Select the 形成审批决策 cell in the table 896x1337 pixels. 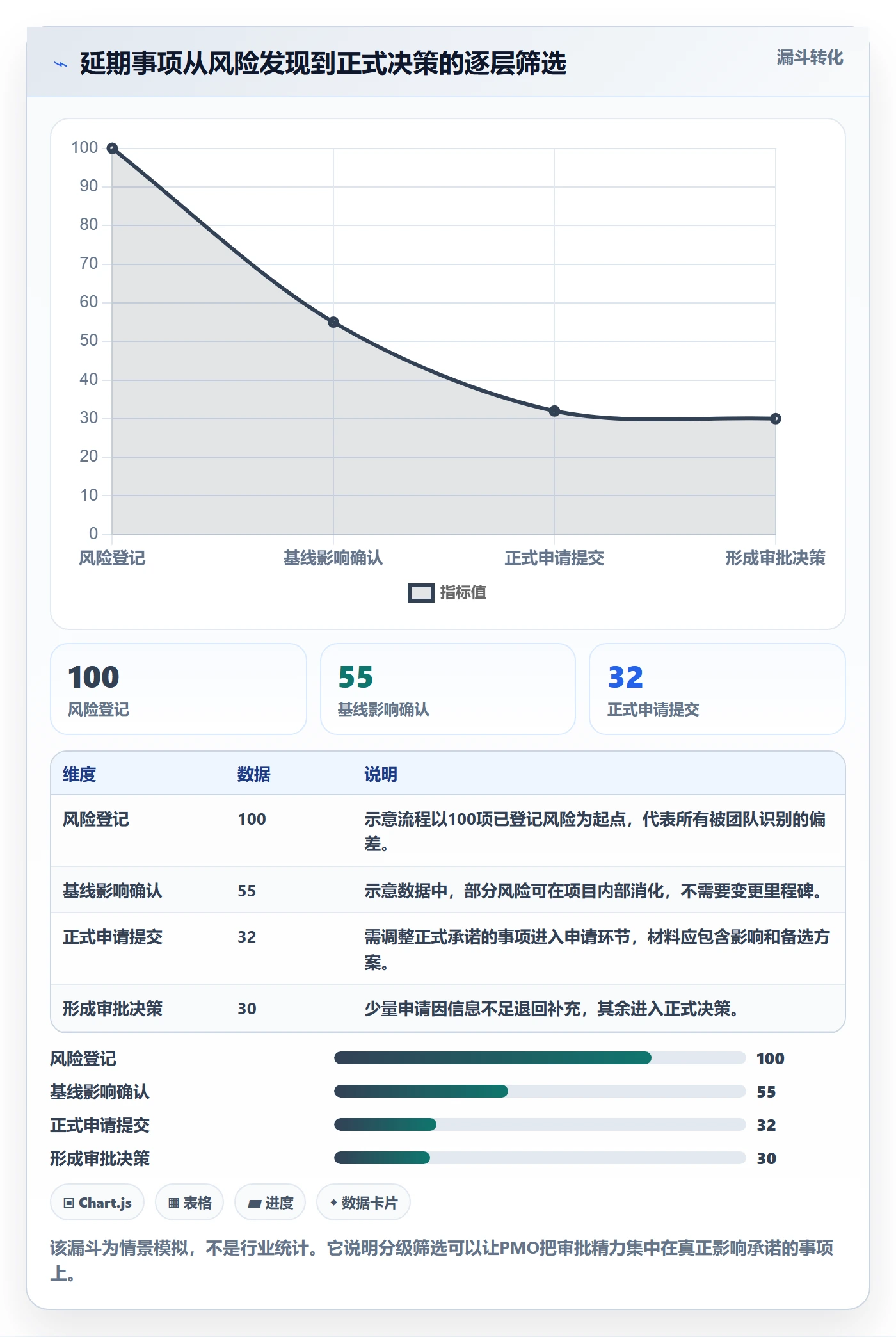113,1009
